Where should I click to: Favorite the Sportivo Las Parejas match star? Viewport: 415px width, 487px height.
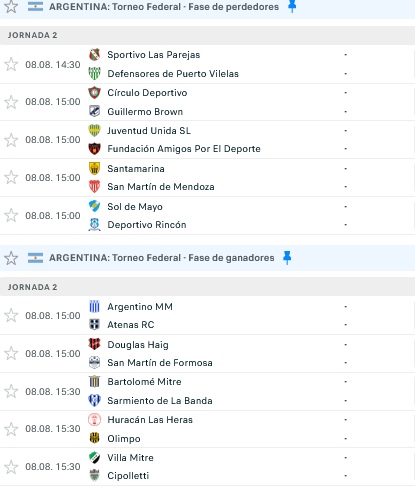[x=11, y=64]
